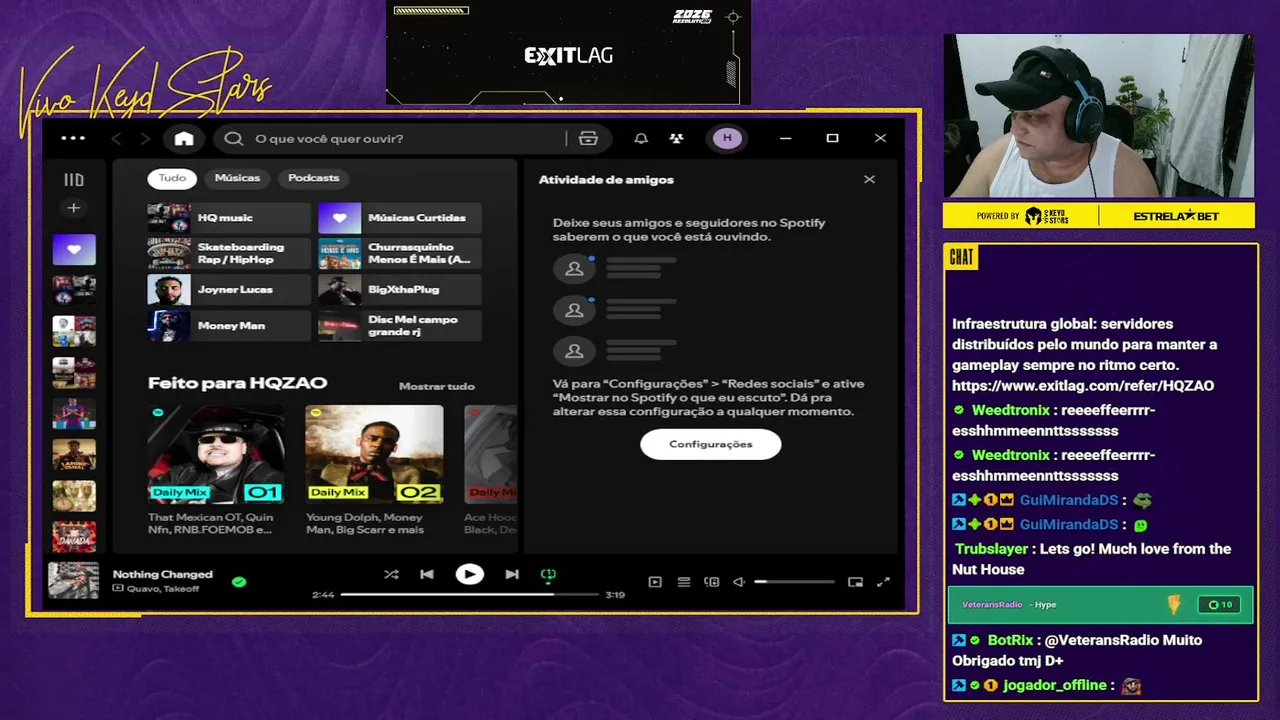Open Liked Songs heart in sidebar
The image size is (1280, 720).
pos(74,249)
